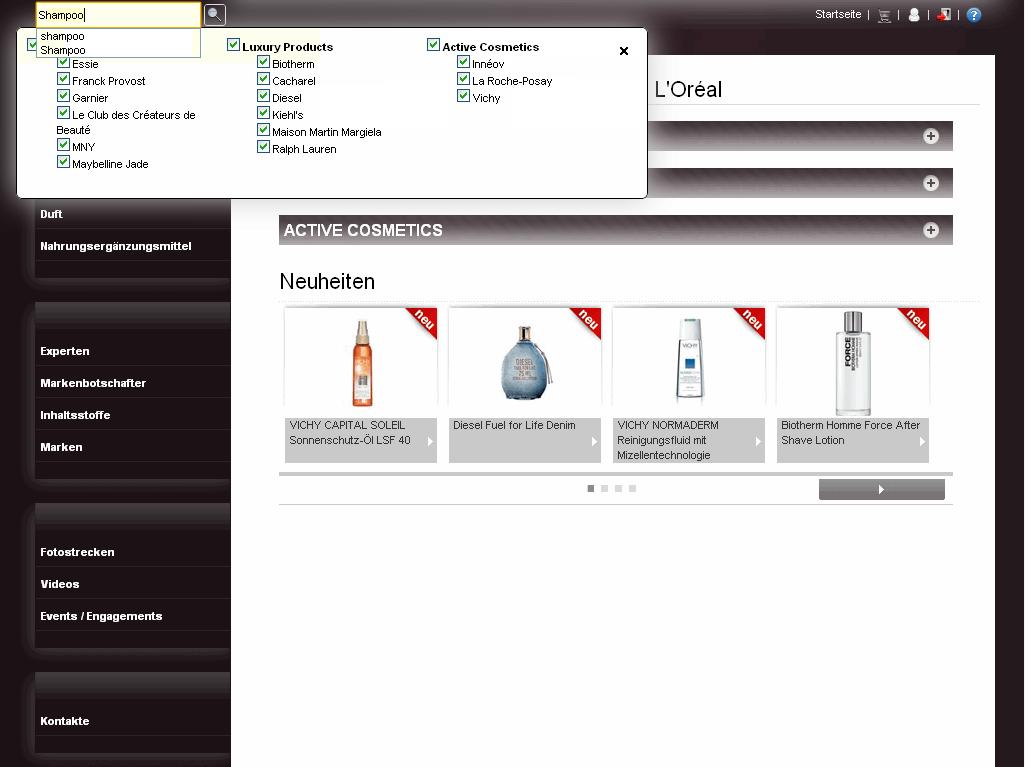Uncheck the La Roche-Posay checkbox
Screen dimensions: 1025x767
tap(464, 80)
